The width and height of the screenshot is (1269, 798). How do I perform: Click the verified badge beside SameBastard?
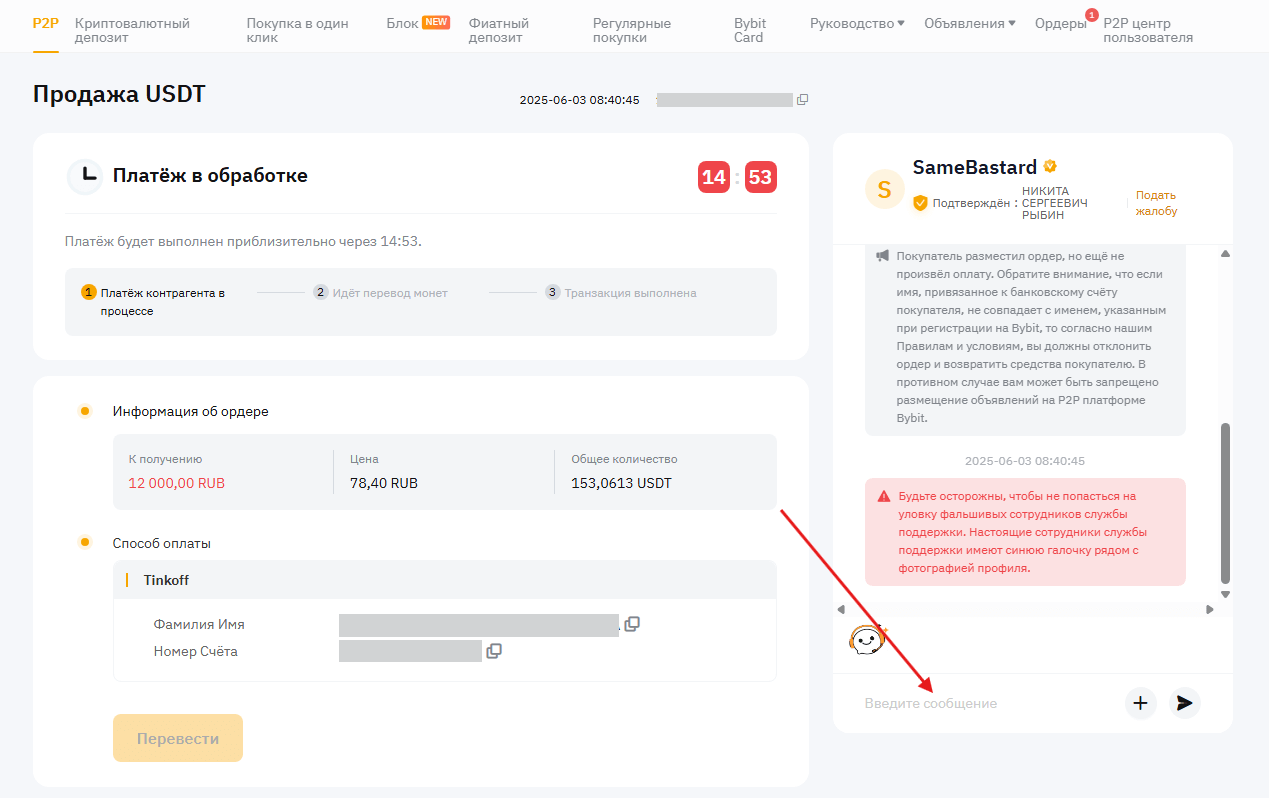click(x=1050, y=167)
